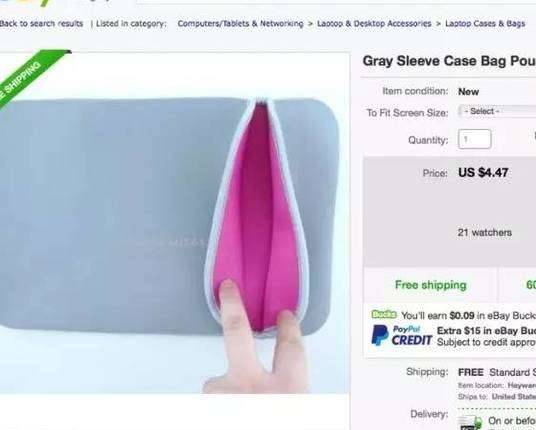536x430 pixels.
Task: Open Laptop Cases & Bags category
Action: point(485,24)
